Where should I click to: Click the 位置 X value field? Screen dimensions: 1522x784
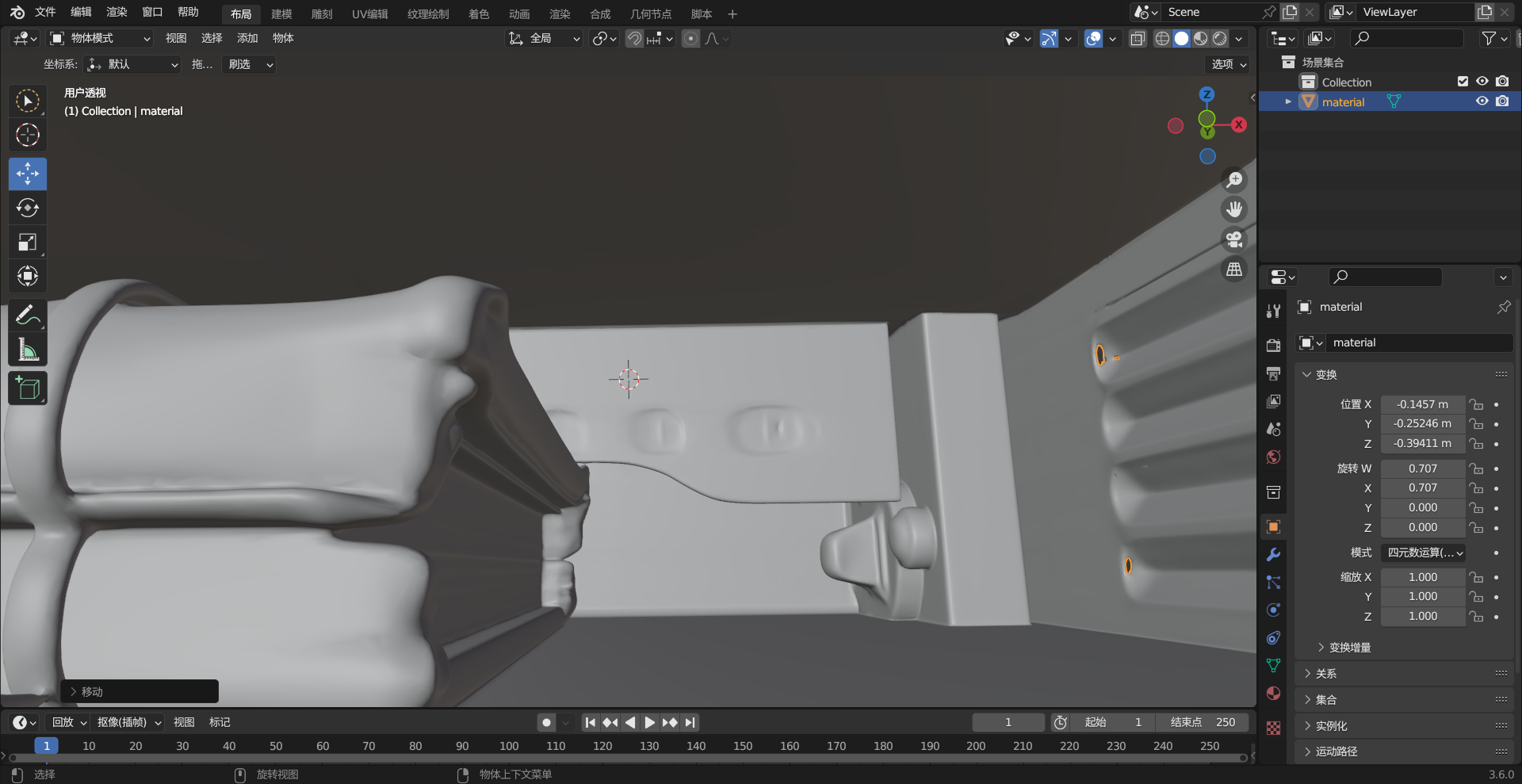tap(1422, 404)
